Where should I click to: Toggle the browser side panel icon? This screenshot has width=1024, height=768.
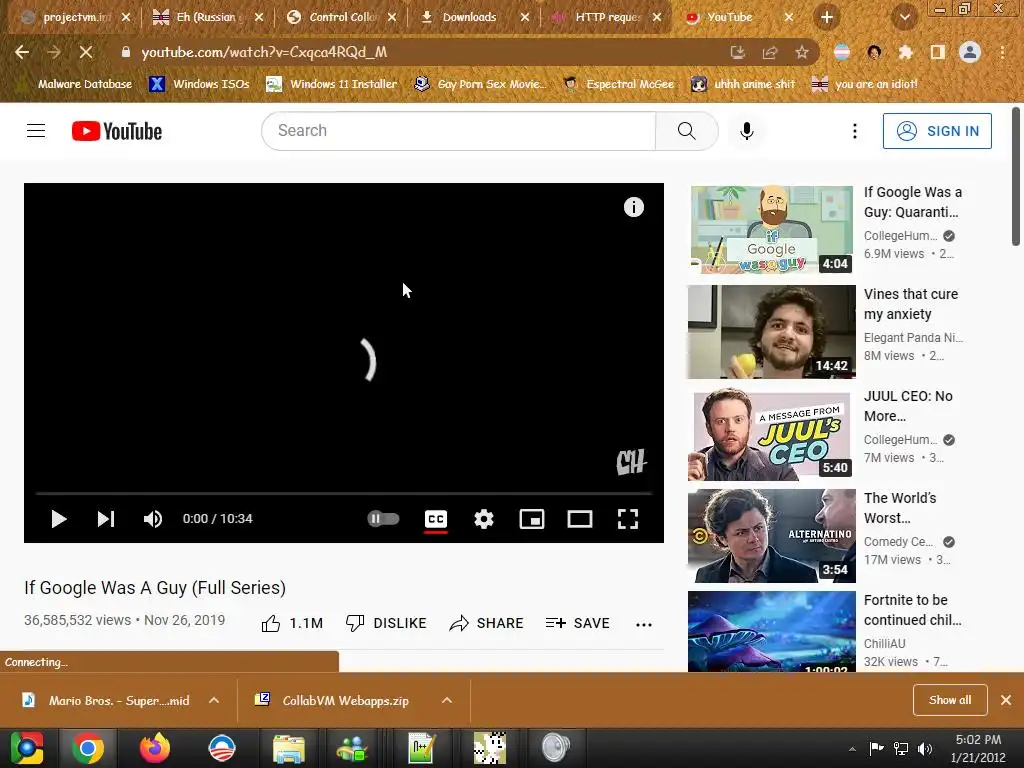point(937,52)
